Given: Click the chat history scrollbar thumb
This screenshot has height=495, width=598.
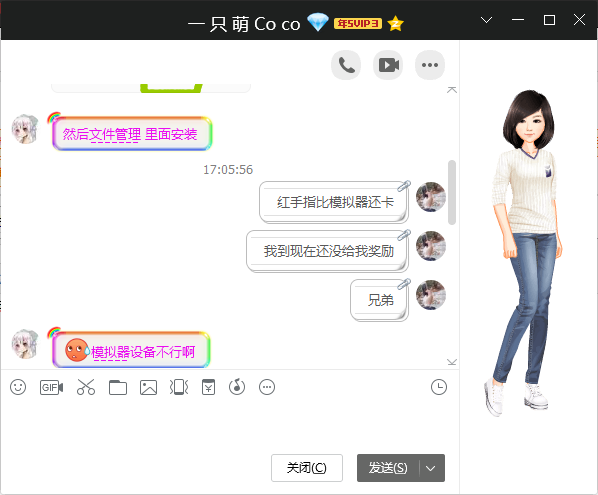Looking at the screenshot, I should pos(452,193).
